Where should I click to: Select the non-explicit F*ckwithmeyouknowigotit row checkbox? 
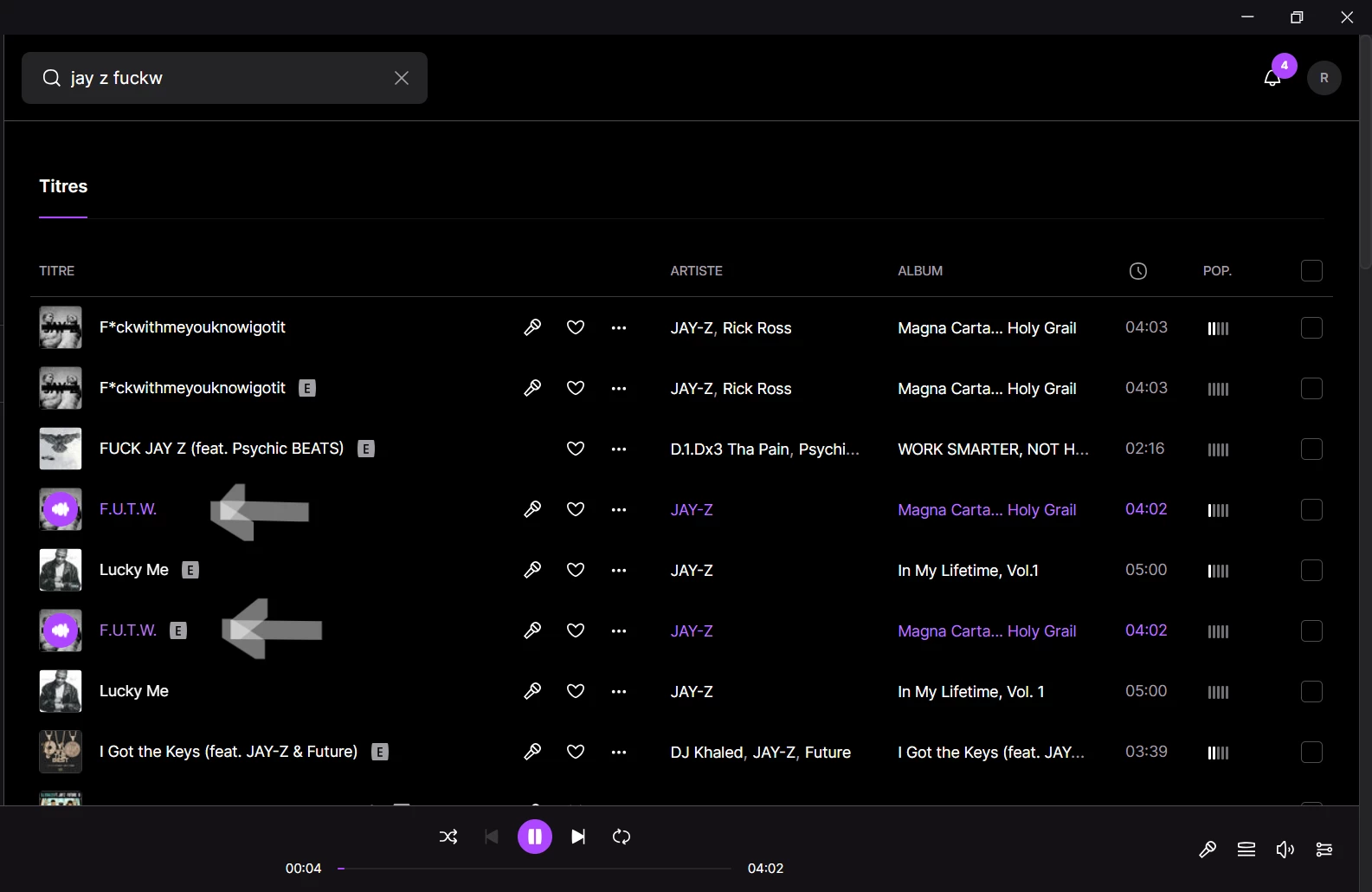[x=1311, y=327]
